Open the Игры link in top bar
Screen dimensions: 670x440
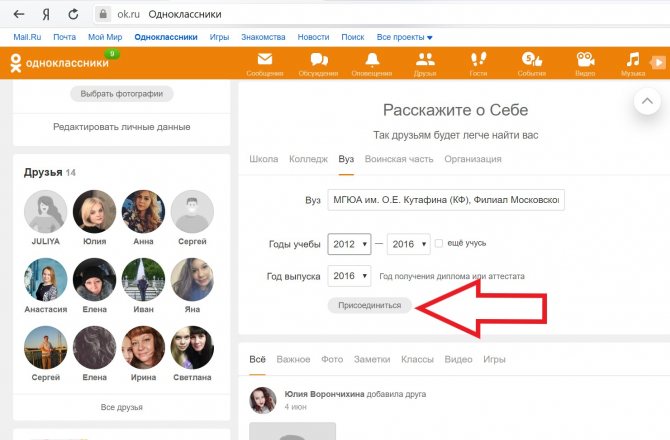pos(219,37)
